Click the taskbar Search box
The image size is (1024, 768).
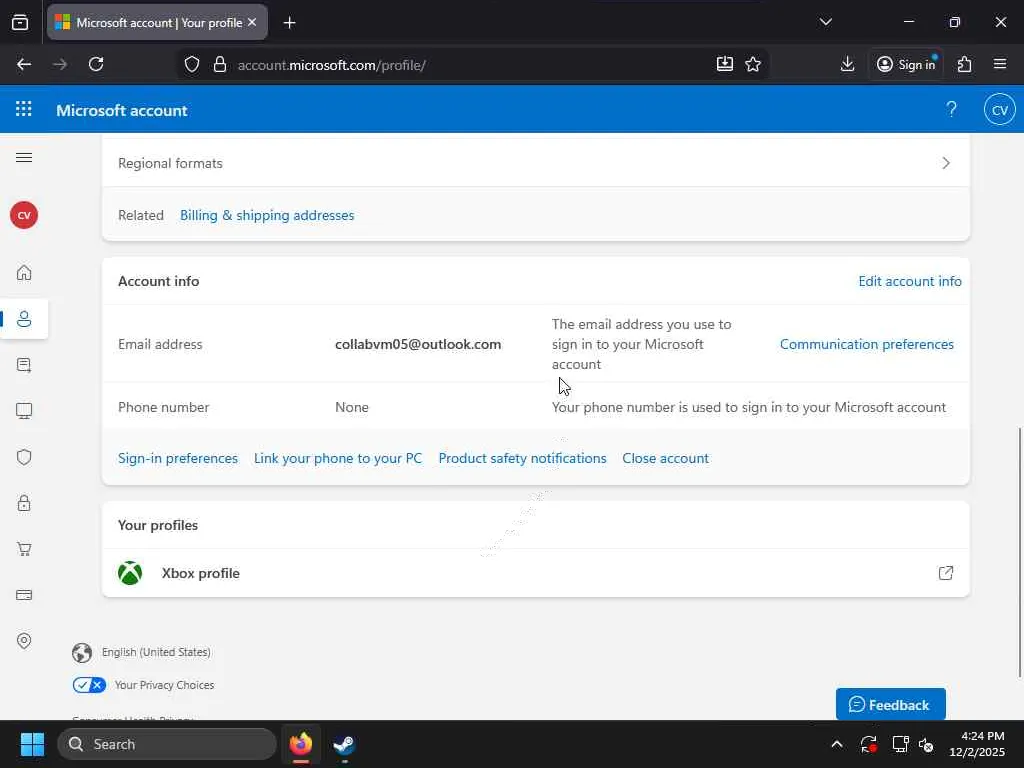click(x=167, y=744)
